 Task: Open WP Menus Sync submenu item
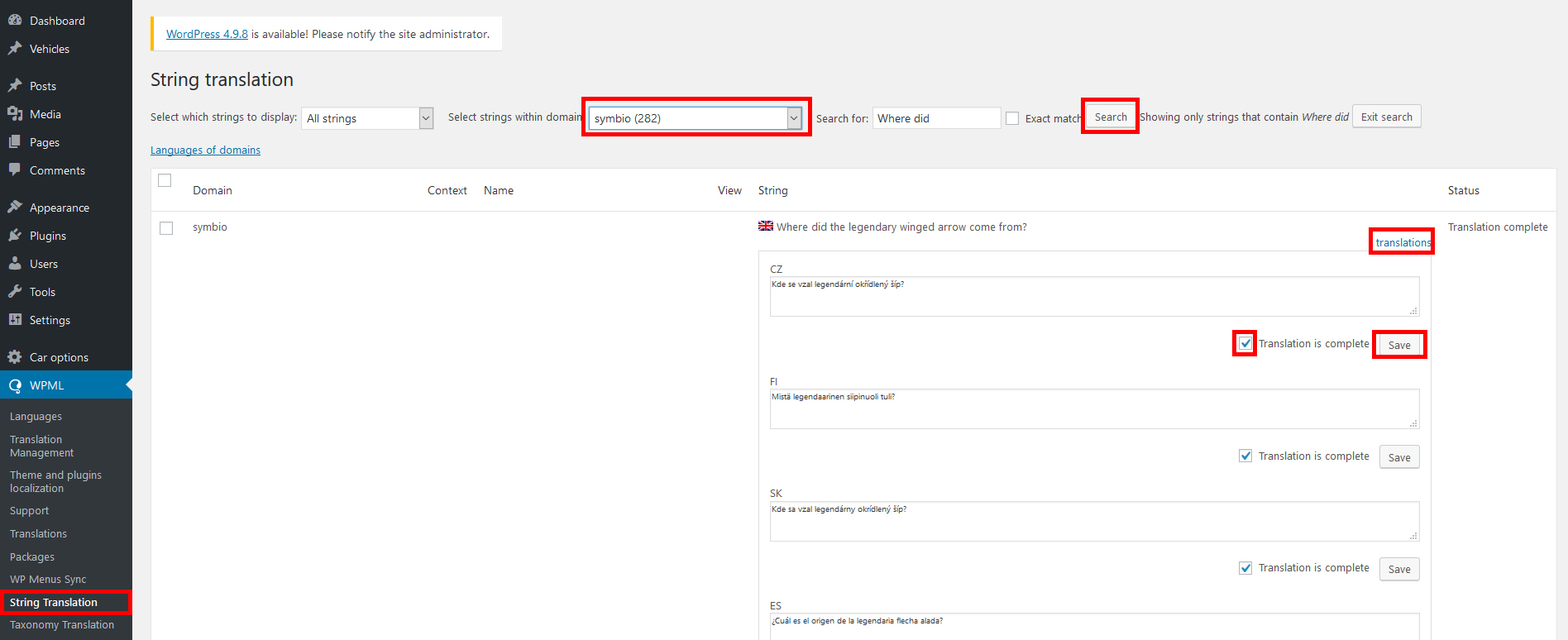tap(48, 579)
